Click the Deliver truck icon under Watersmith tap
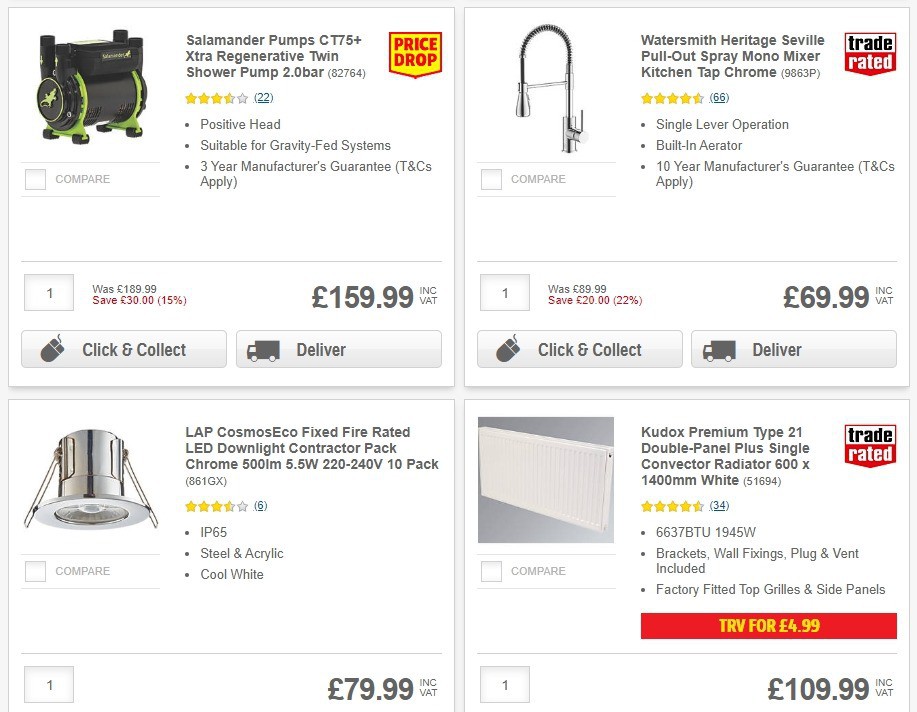The image size is (917, 712). pos(718,350)
